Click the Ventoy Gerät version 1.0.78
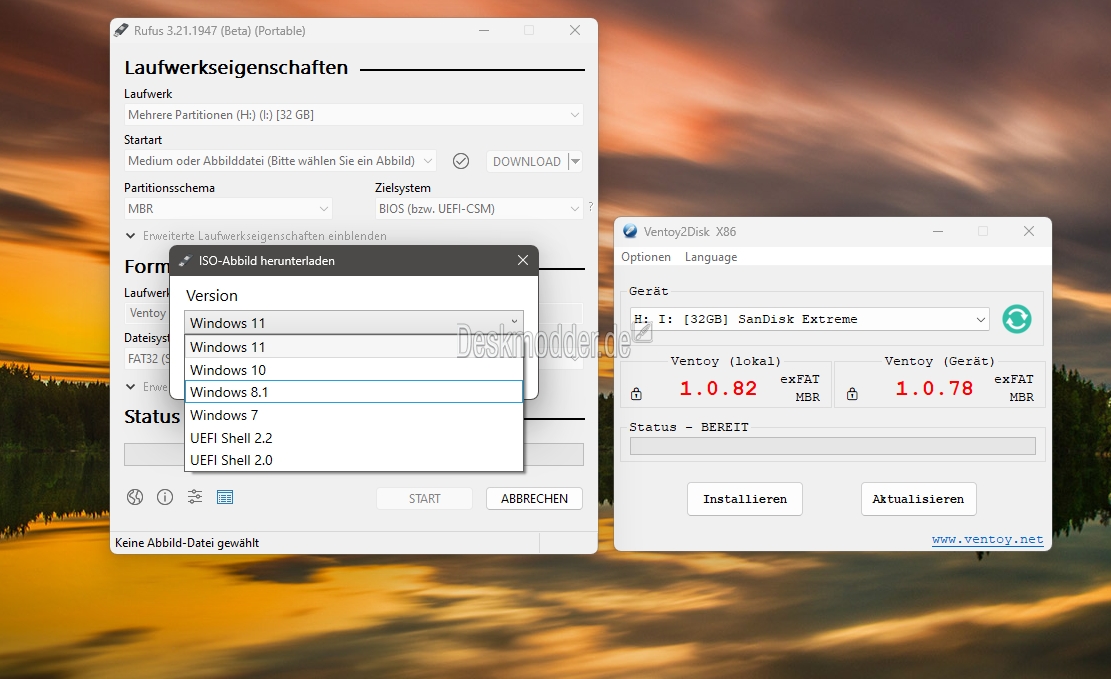The width and height of the screenshot is (1111, 679). (935, 388)
